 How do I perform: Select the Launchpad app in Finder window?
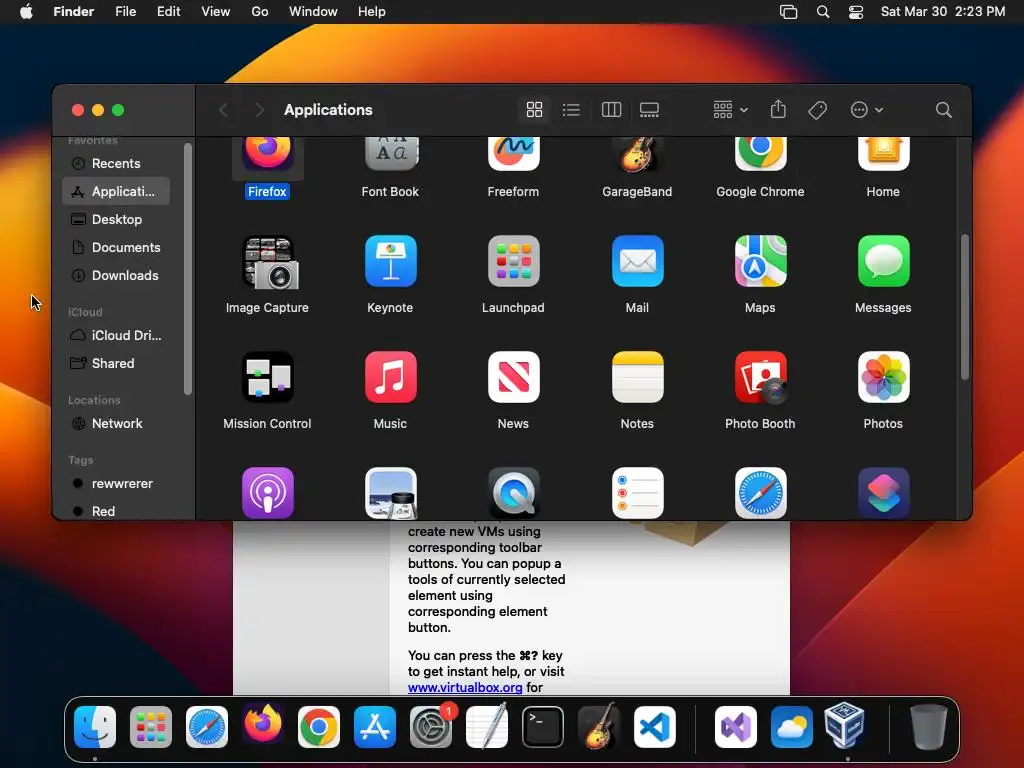point(513,261)
